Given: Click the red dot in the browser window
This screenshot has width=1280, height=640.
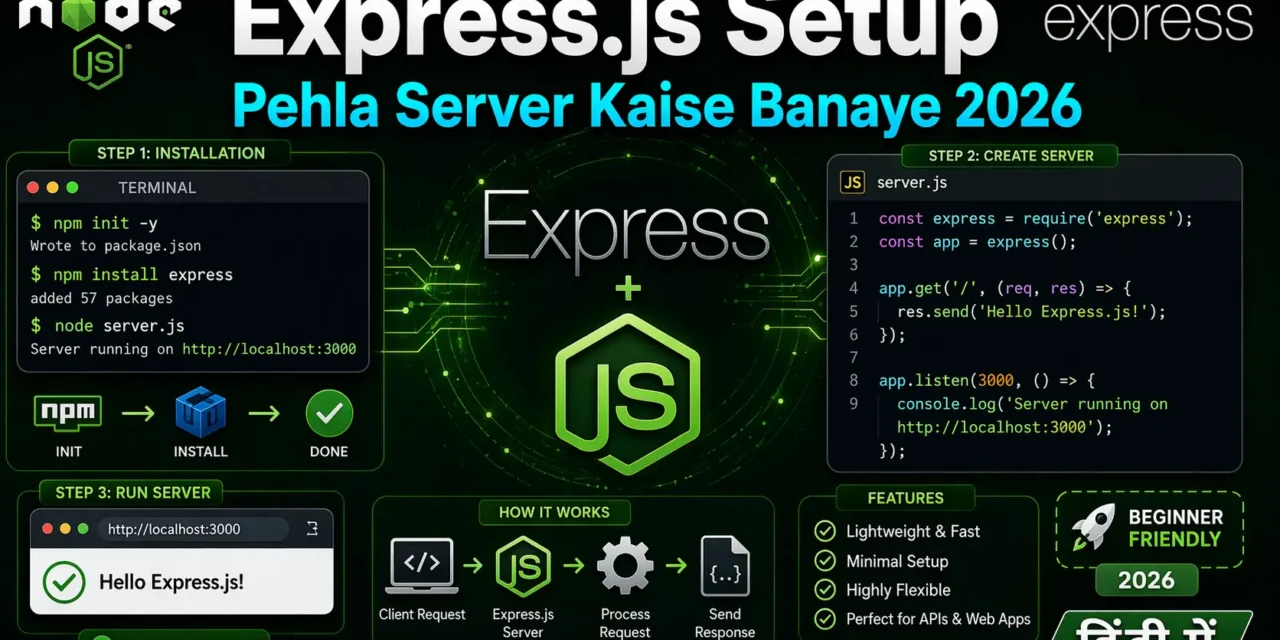Looking at the screenshot, I should (47, 528).
